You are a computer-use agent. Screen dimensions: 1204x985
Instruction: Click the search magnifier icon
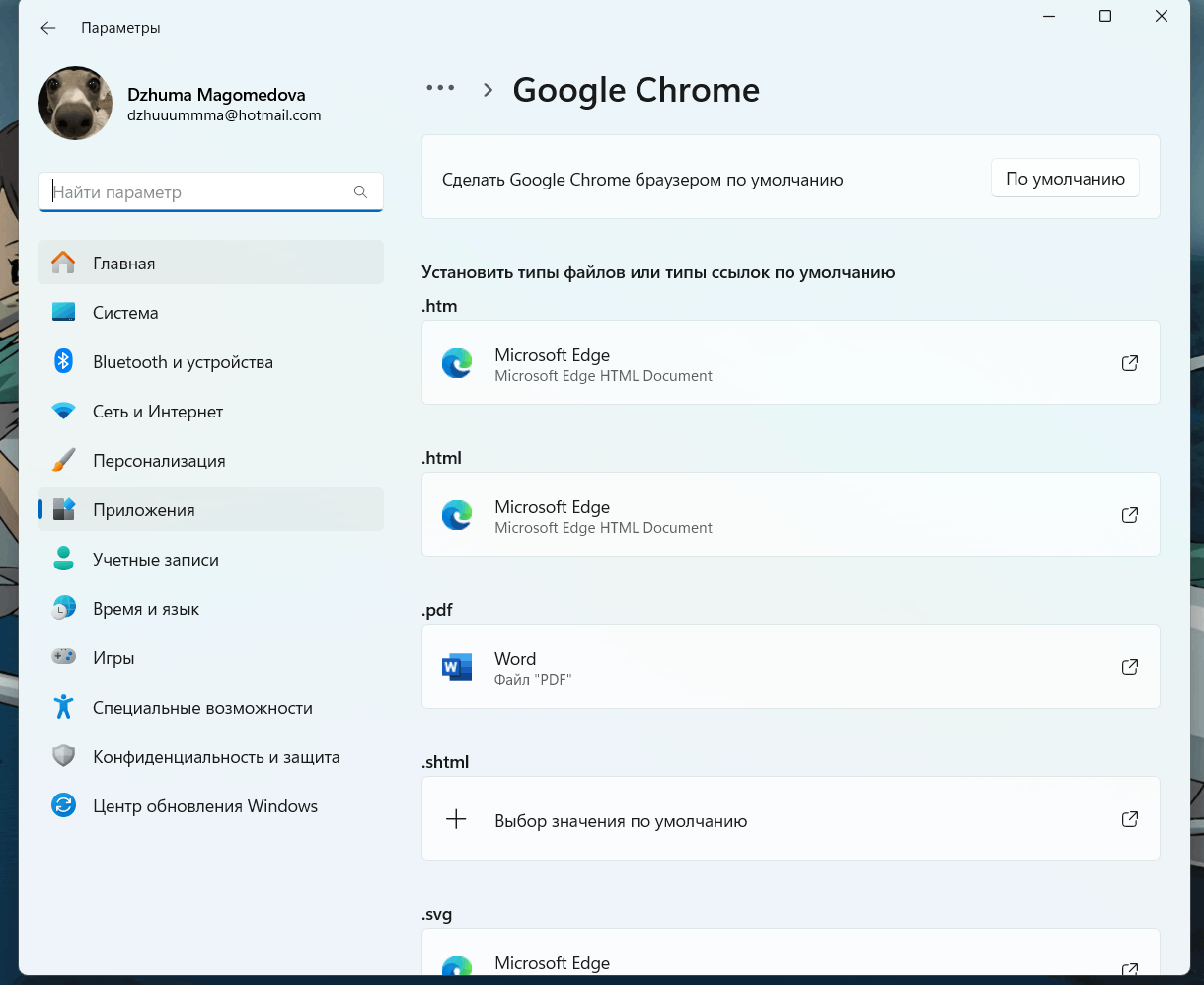[360, 192]
